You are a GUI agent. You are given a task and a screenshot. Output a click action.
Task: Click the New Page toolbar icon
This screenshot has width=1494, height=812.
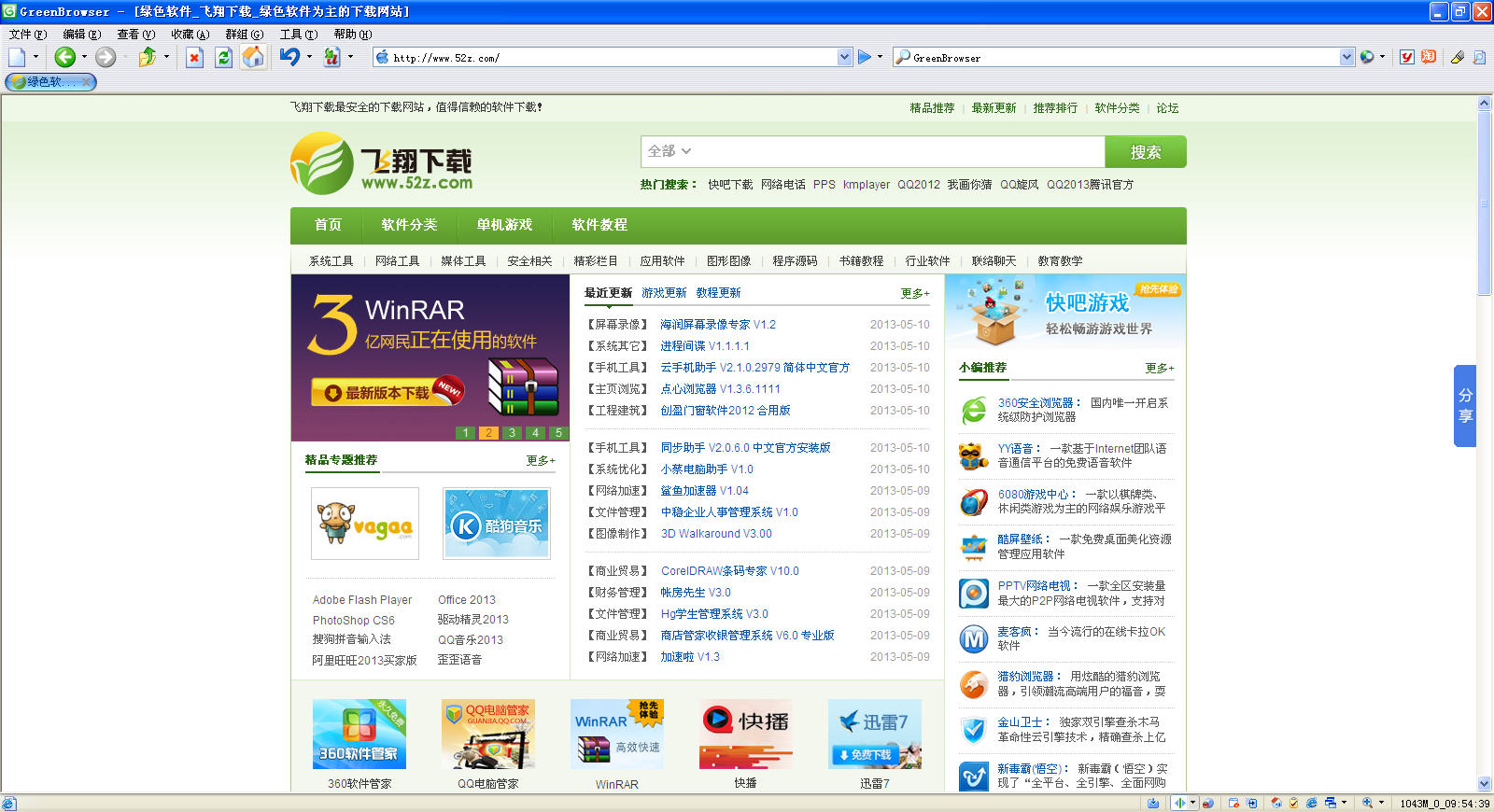coord(17,57)
